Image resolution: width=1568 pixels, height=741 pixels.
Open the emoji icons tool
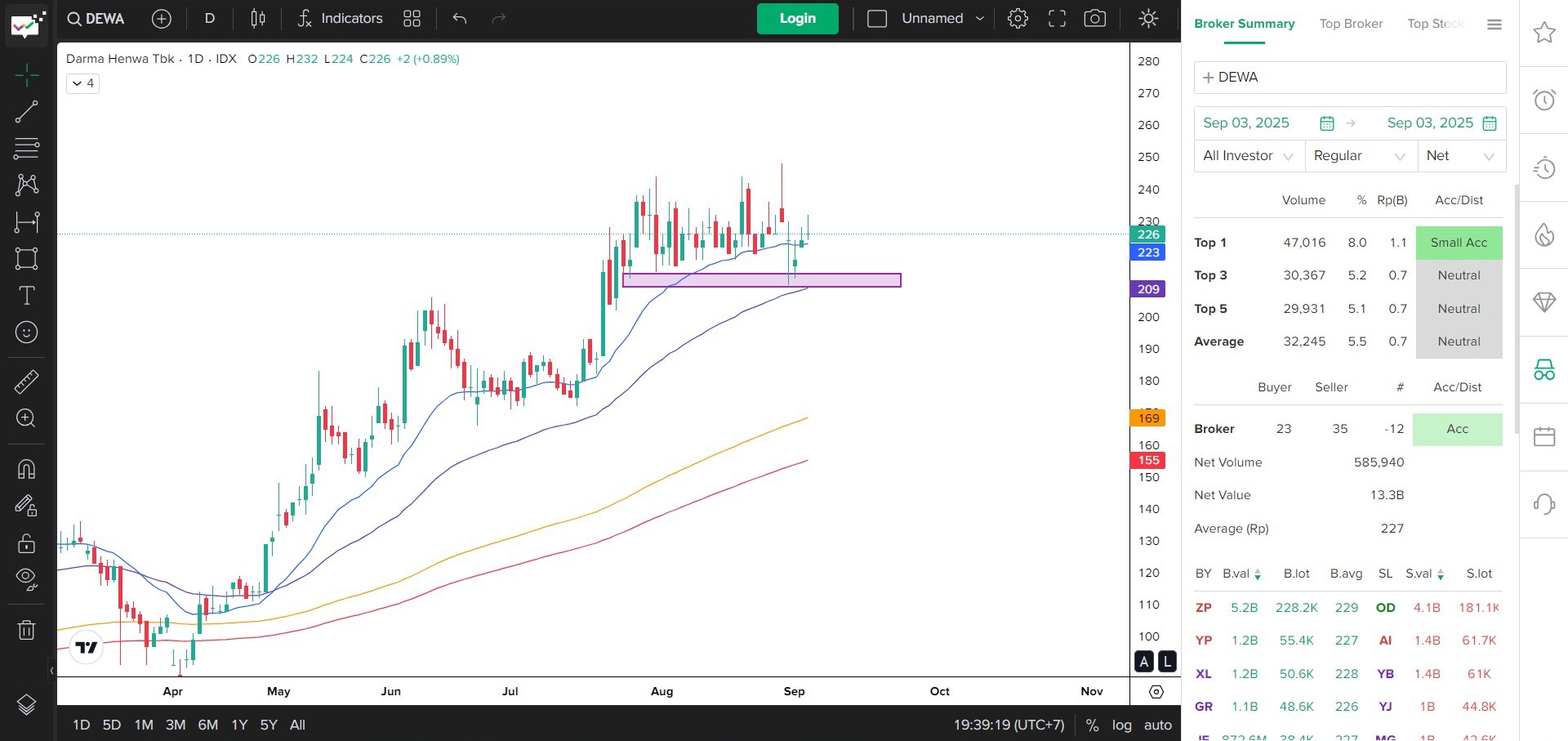click(26, 332)
